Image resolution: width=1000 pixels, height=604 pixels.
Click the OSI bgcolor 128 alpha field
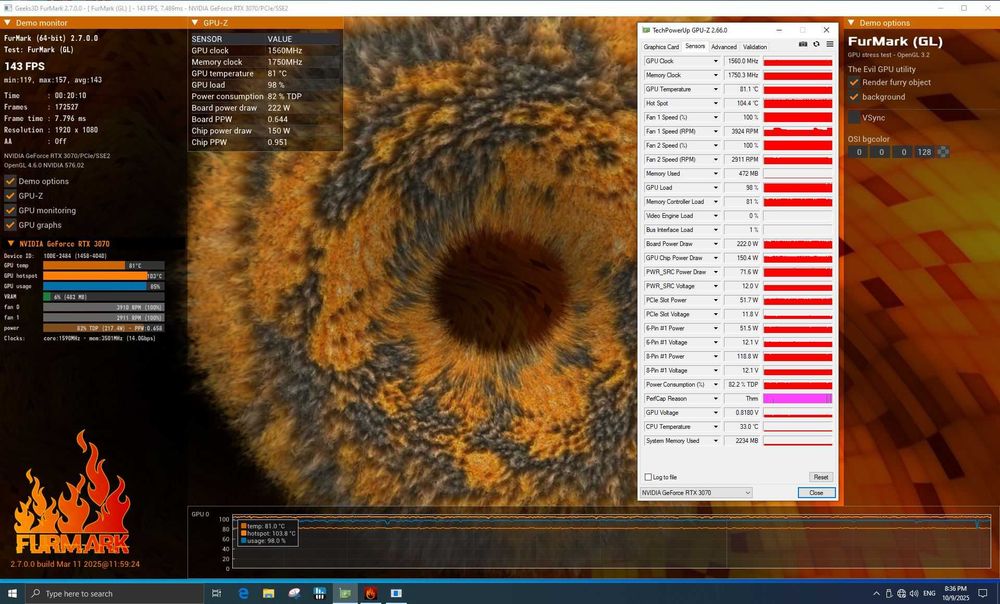coord(924,152)
